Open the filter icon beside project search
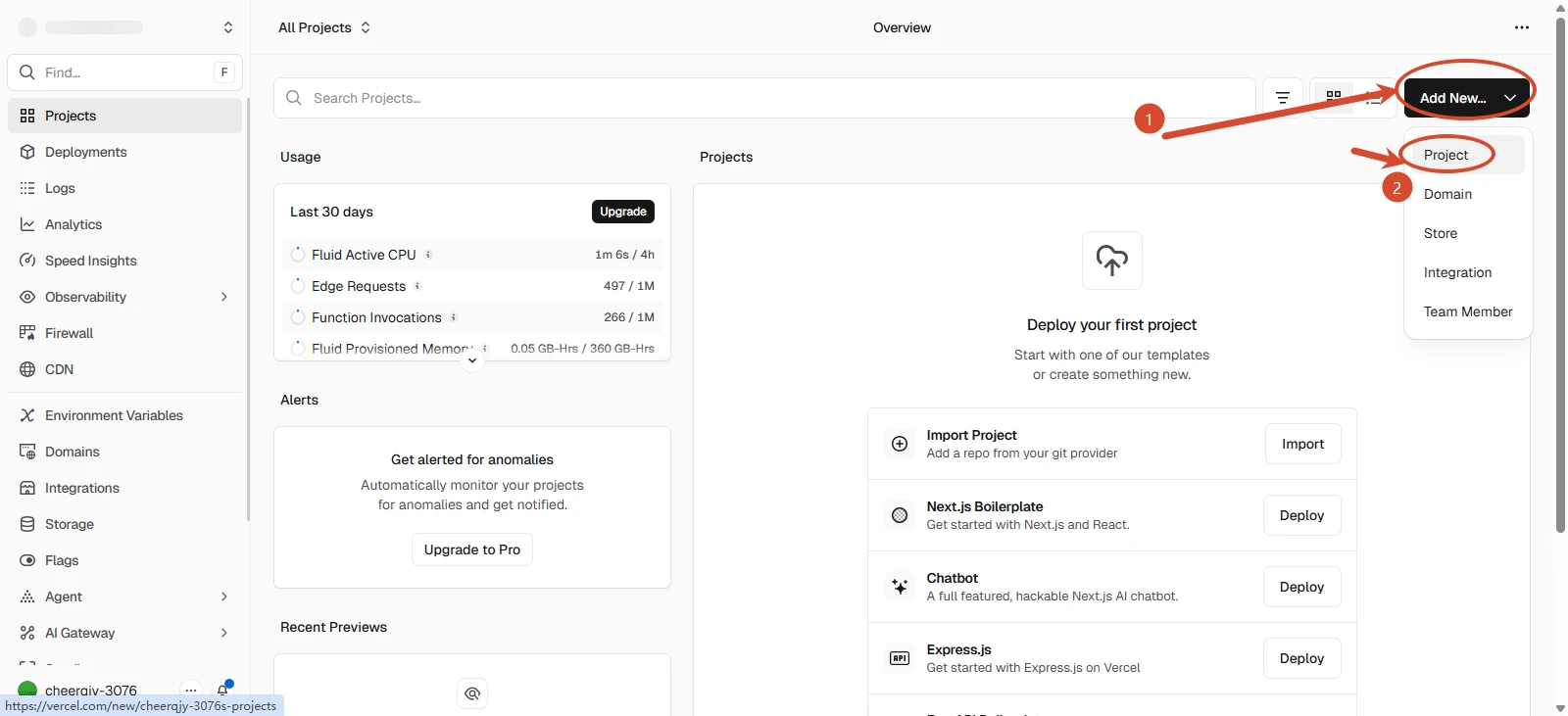1568x716 pixels. (1283, 98)
